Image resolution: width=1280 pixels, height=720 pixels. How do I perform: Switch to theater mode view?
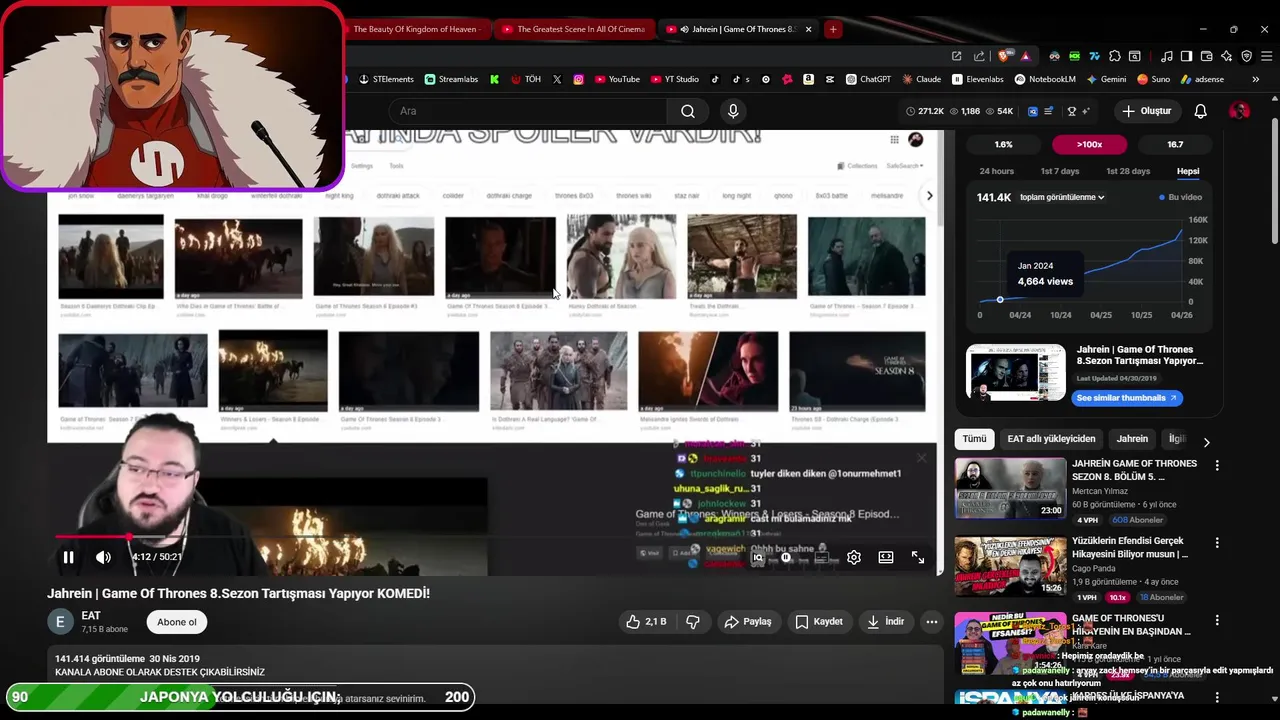[x=886, y=557]
